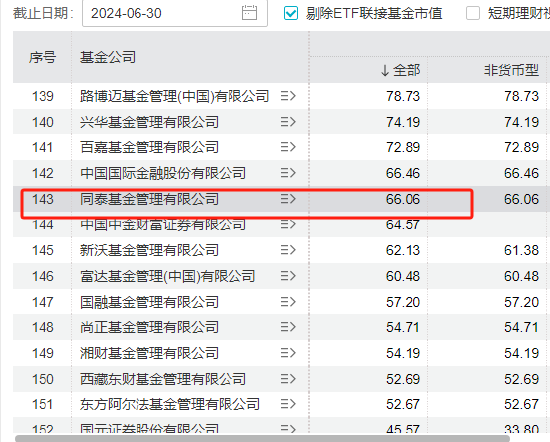This screenshot has width=550, height=442.
Task: Click the details icon for 兴华基金管理有限公司
Action: click(x=288, y=122)
